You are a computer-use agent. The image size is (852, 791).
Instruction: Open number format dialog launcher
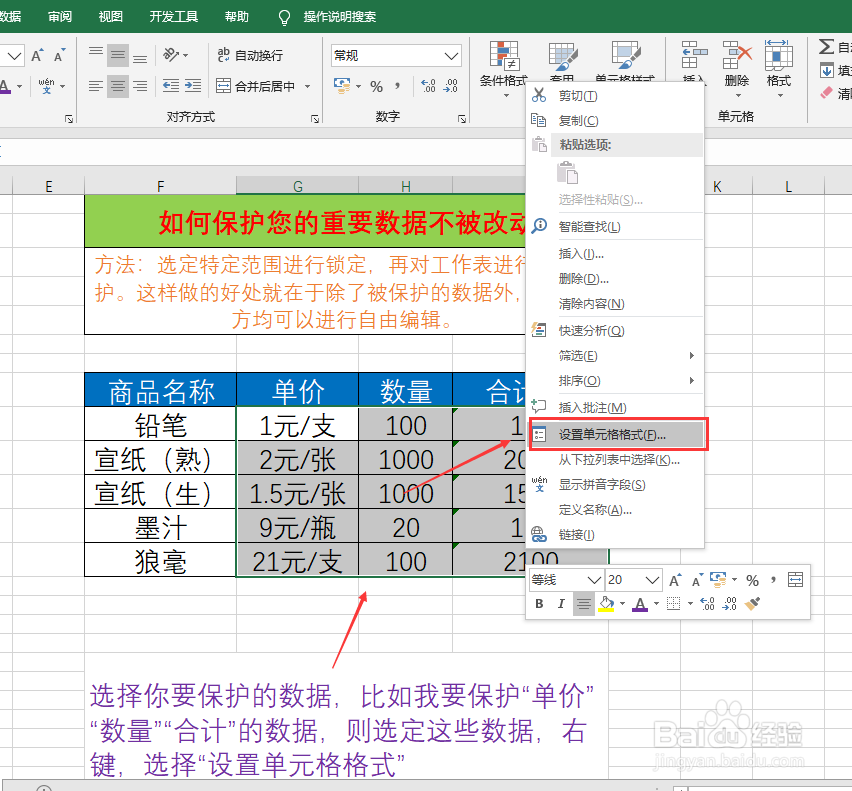[462, 118]
